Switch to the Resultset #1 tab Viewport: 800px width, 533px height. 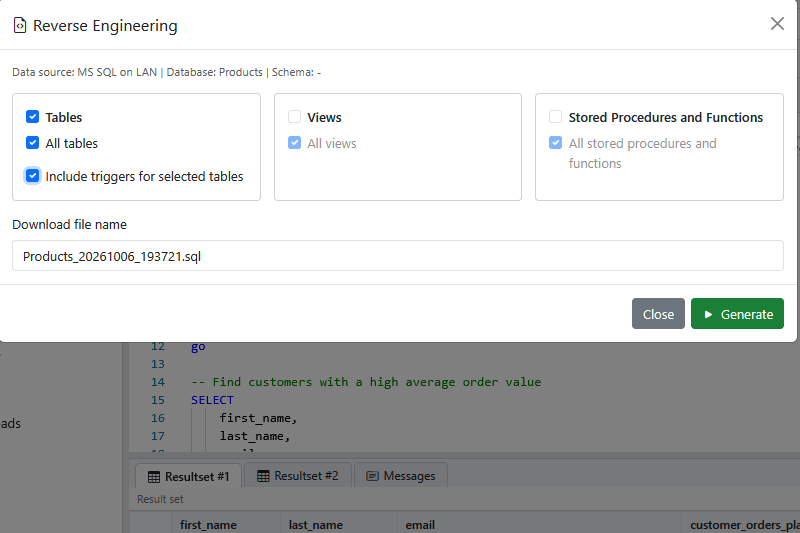tap(189, 476)
